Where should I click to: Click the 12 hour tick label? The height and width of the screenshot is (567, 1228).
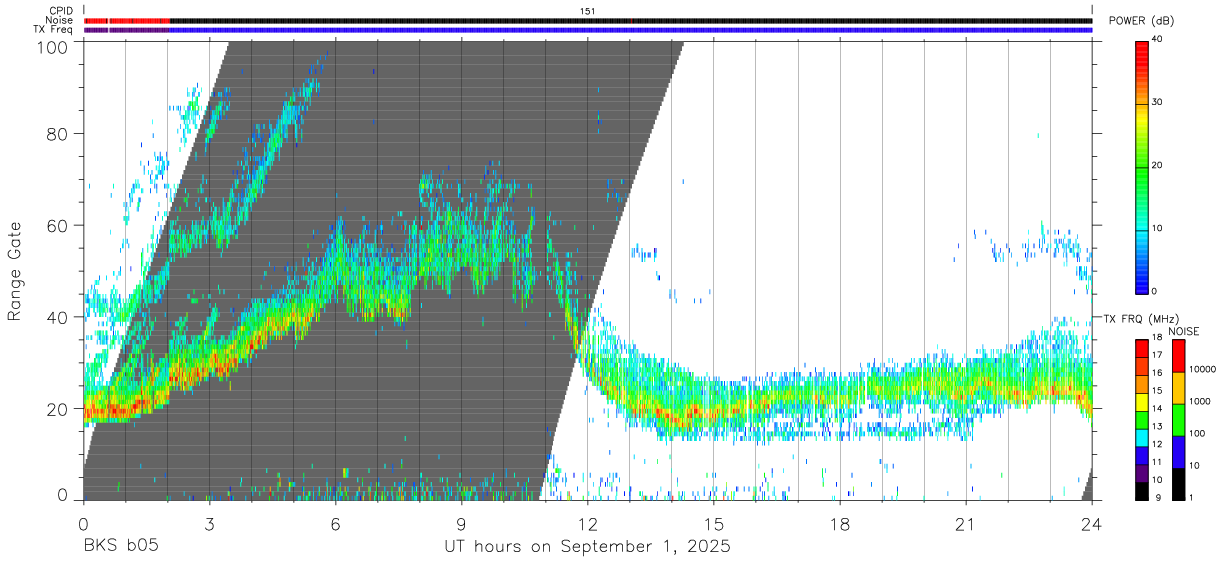pyautogui.click(x=587, y=523)
